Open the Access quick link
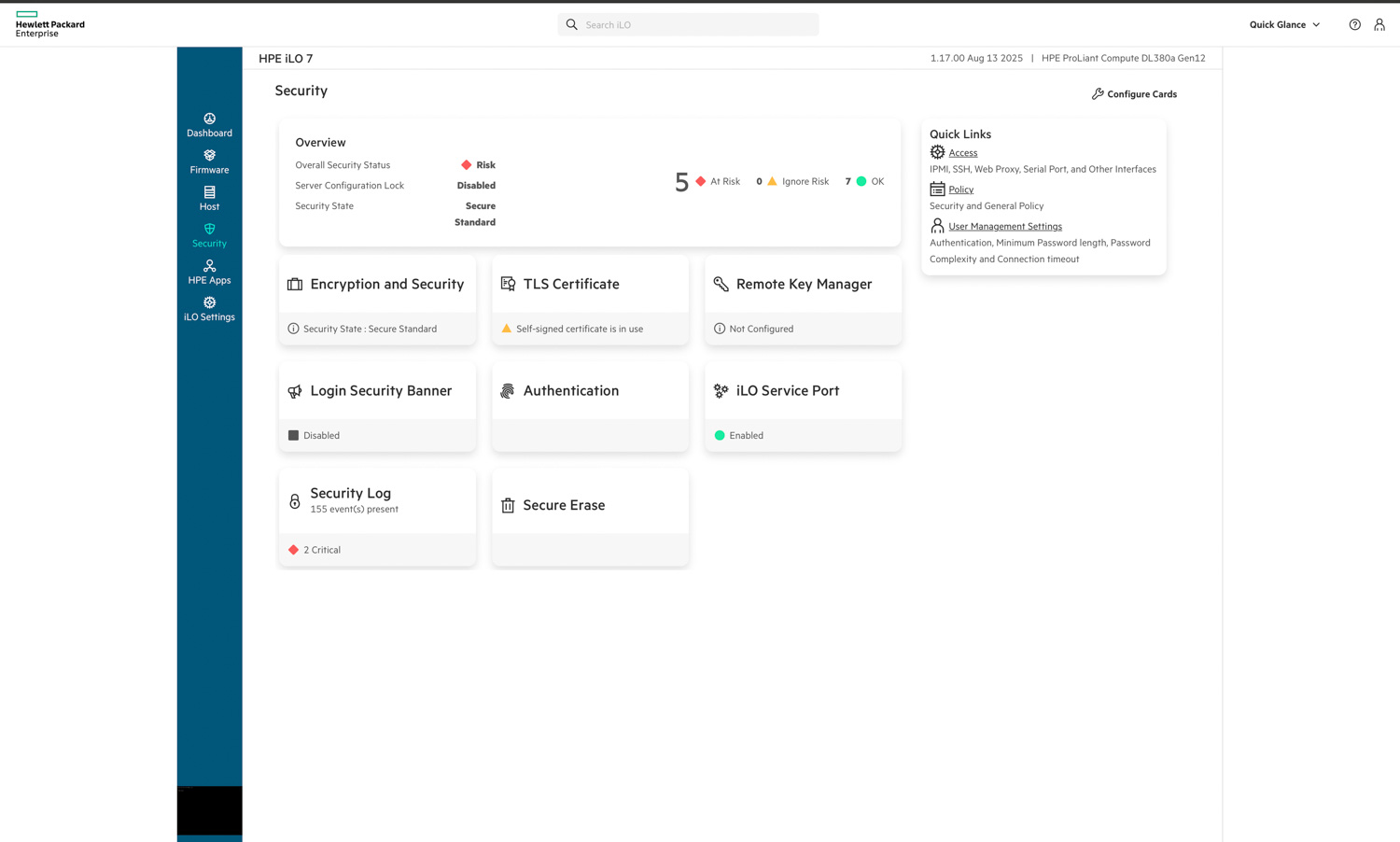This screenshot has width=1400, height=842. (962, 153)
